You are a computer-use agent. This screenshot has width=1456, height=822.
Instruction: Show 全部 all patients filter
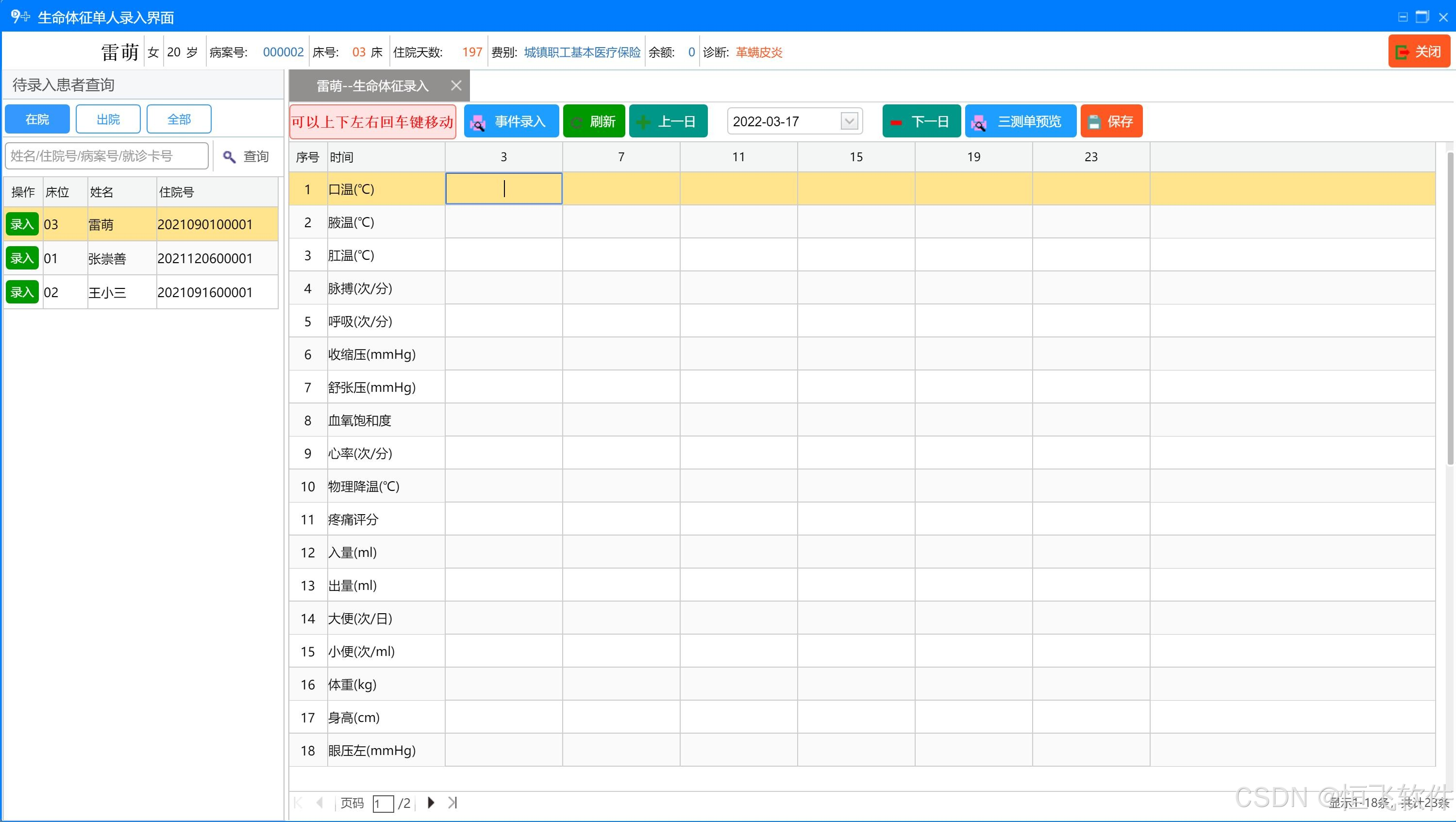point(179,119)
